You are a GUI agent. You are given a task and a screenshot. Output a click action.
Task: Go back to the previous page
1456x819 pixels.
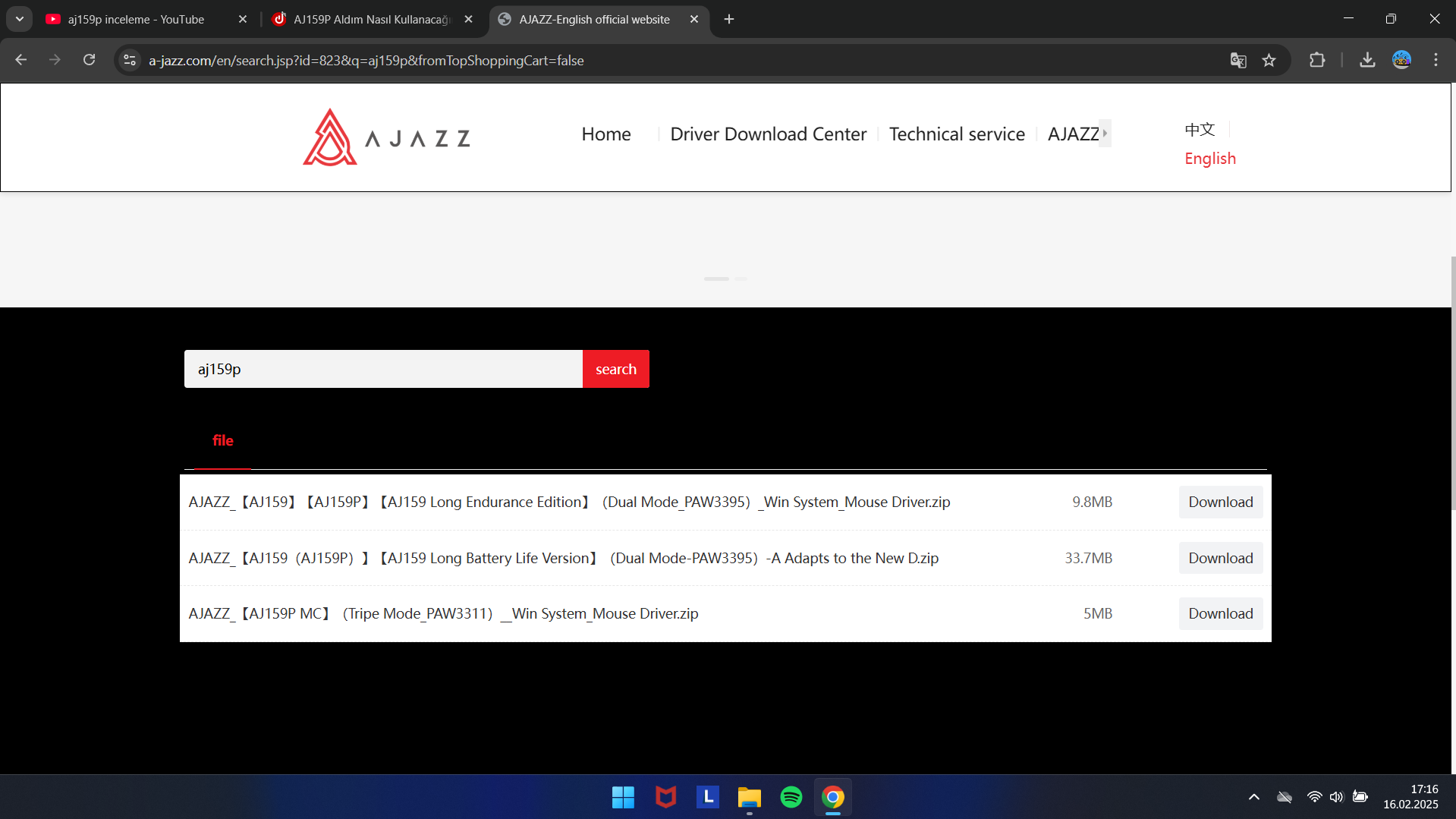[21, 60]
